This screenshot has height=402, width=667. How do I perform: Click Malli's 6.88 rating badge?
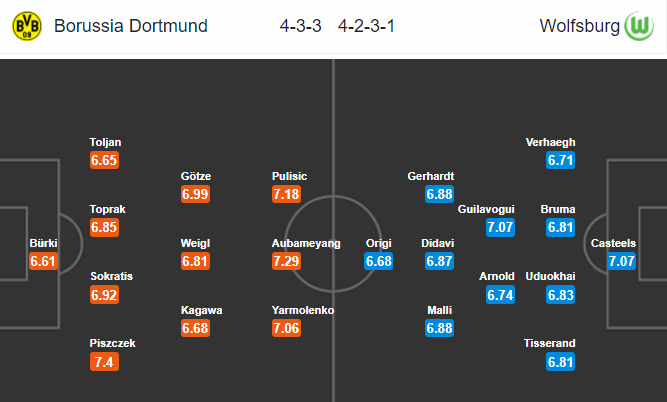click(x=439, y=328)
